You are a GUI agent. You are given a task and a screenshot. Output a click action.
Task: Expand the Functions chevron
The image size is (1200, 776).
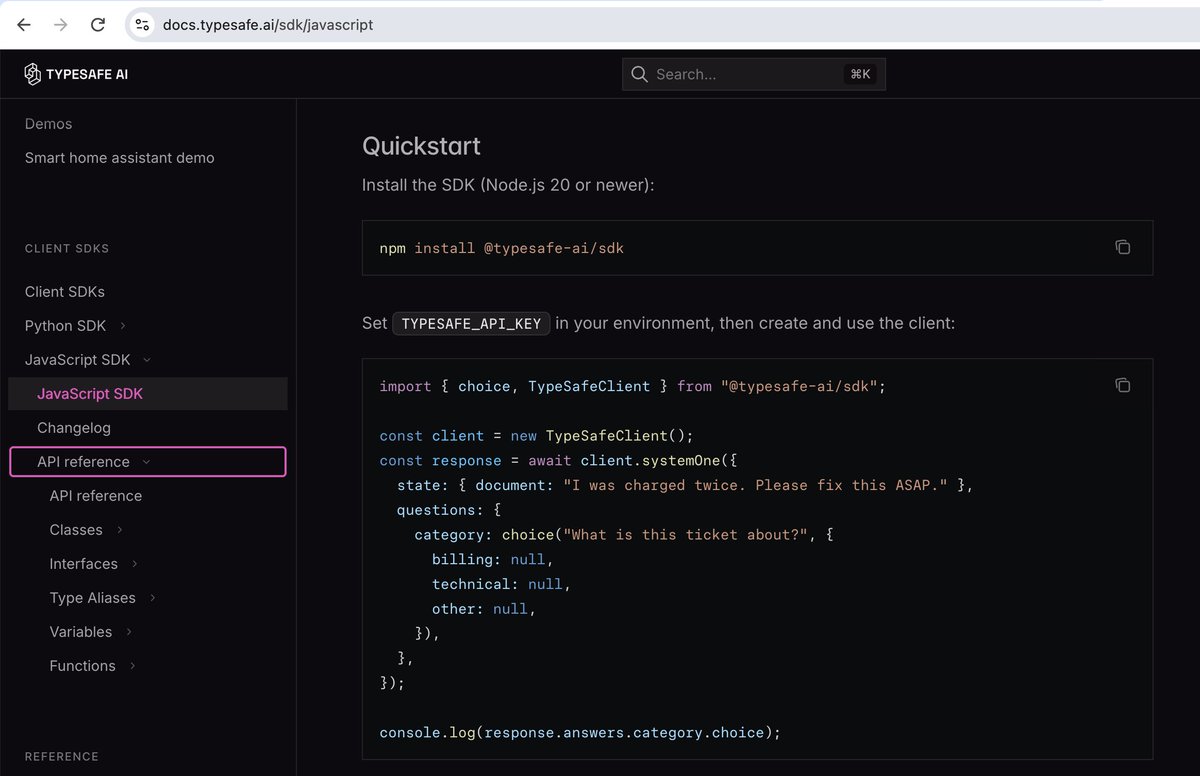pos(133,666)
